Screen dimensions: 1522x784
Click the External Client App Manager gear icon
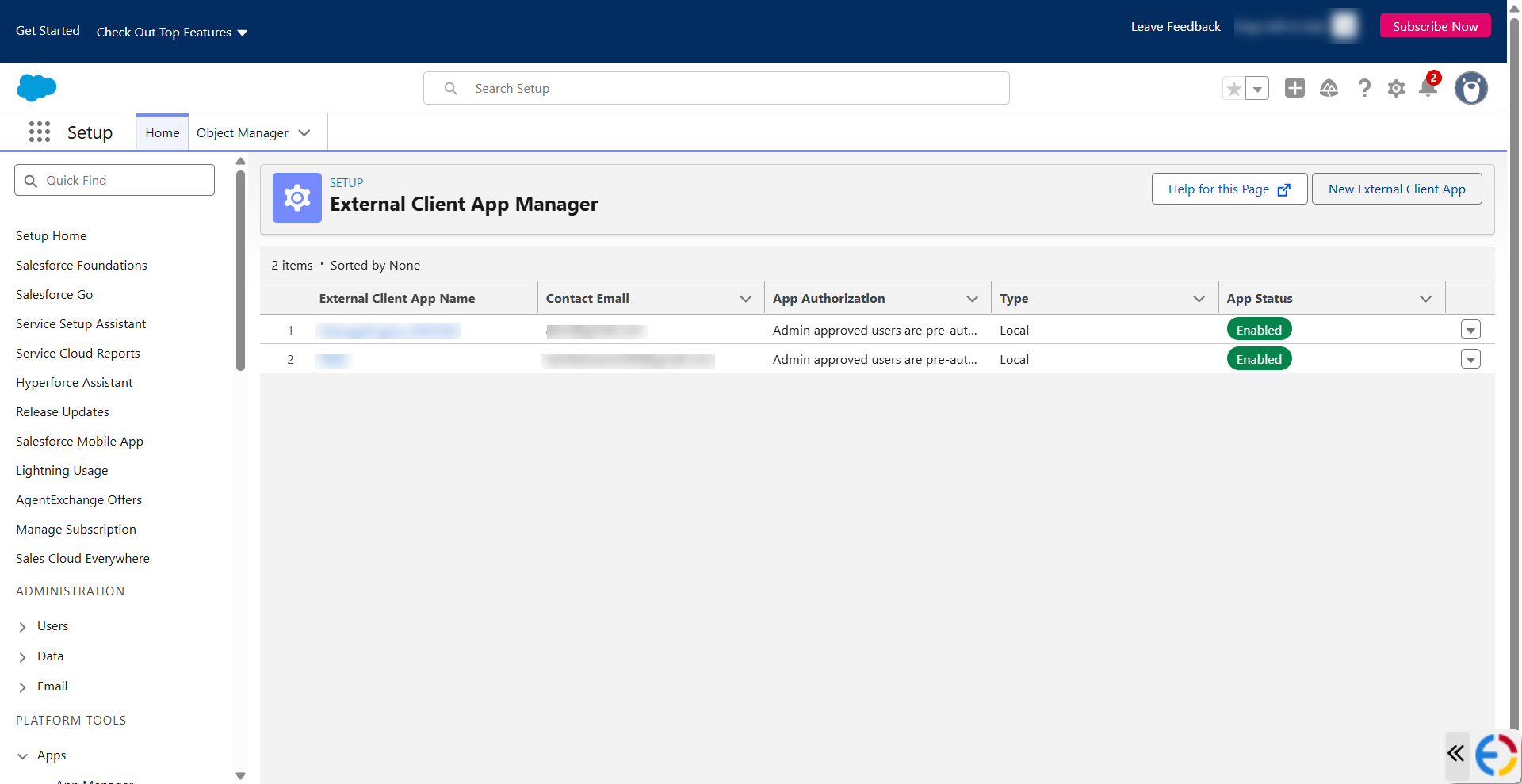click(x=297, y=197)
